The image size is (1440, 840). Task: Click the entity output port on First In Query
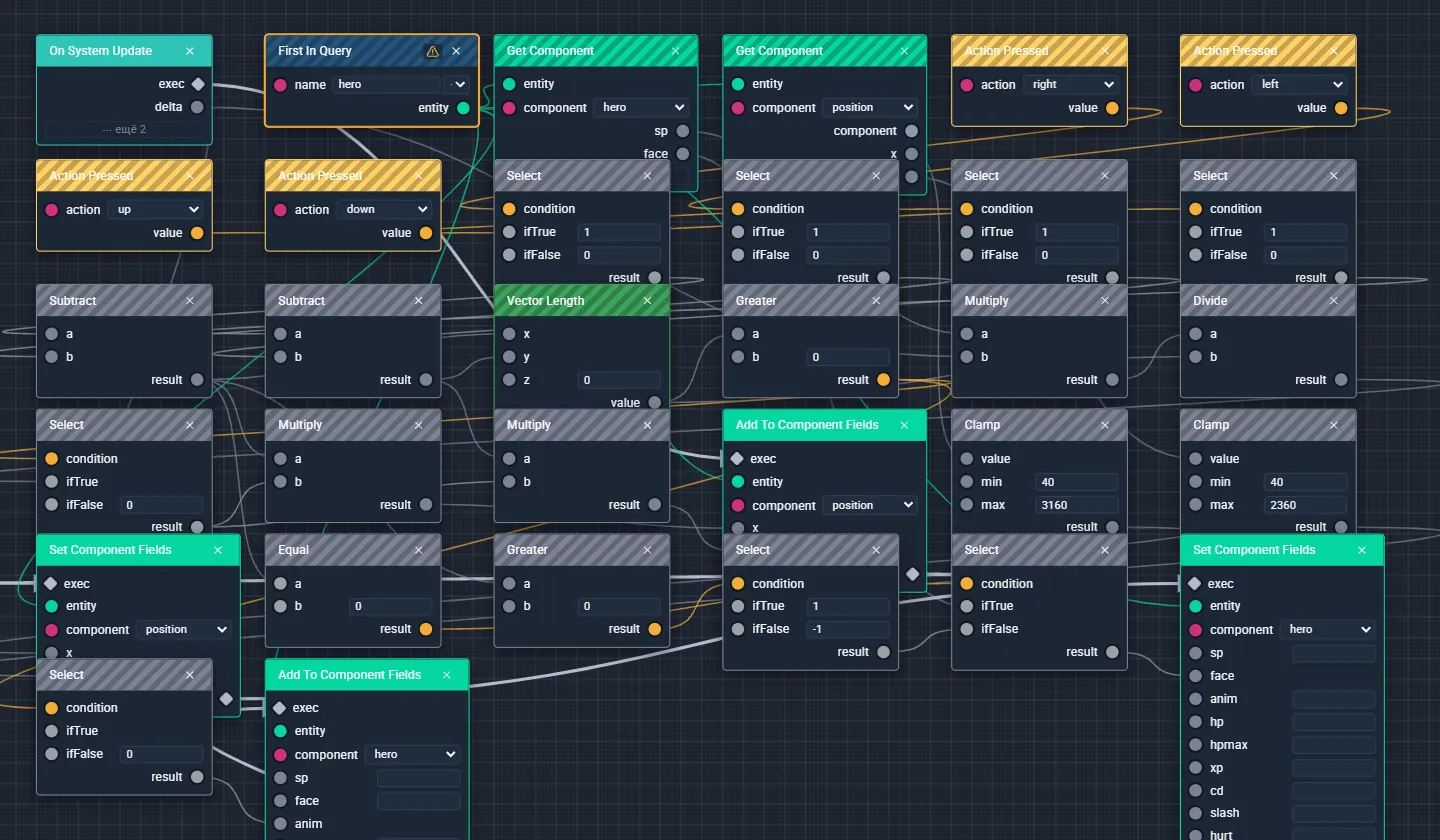pyautogui.click(x=463, y=108)
